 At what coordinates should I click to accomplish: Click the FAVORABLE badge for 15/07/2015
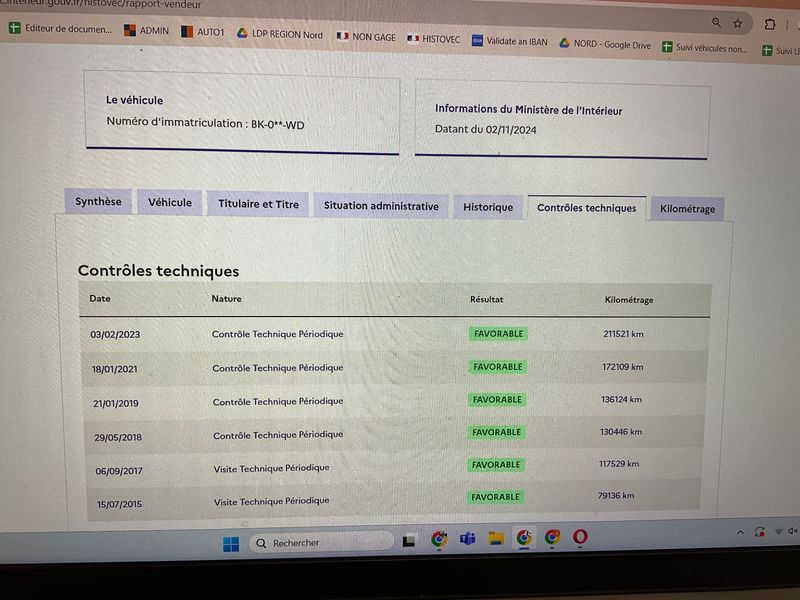click(495, 497)
